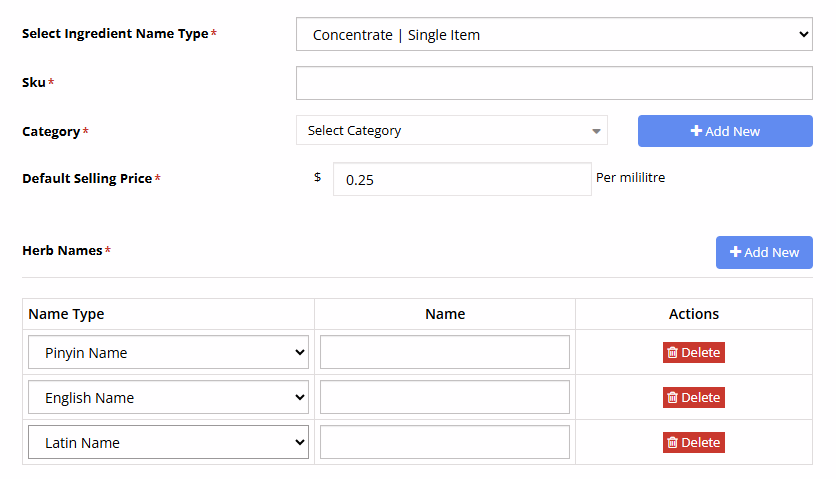Delete the Latin Name entry

[694, 442]
